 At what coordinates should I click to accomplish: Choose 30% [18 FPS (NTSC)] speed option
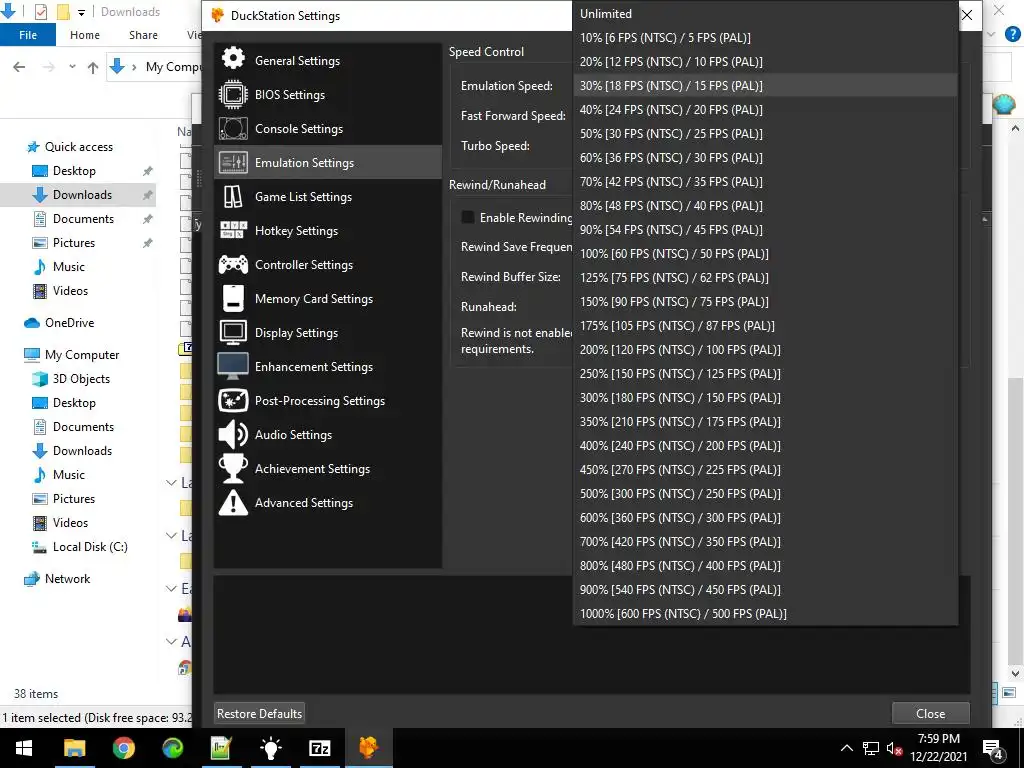tap(765, 86)
